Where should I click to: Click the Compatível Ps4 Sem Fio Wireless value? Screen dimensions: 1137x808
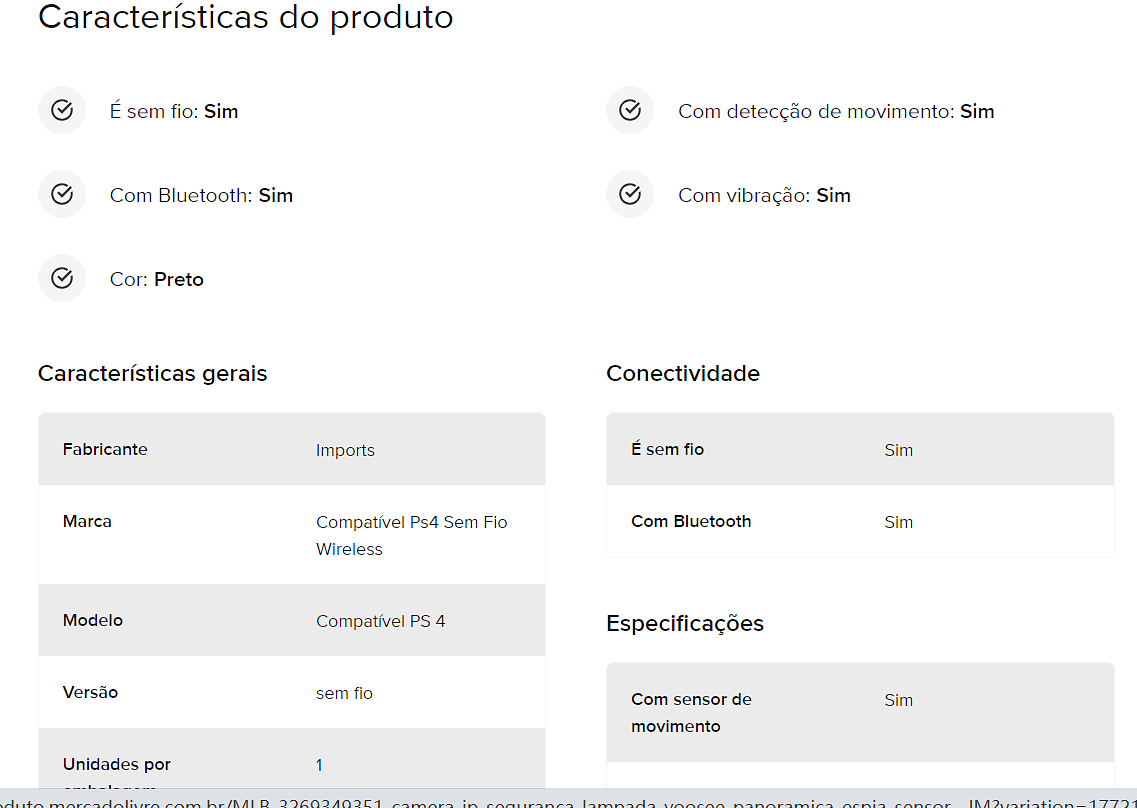pos(412,535)
